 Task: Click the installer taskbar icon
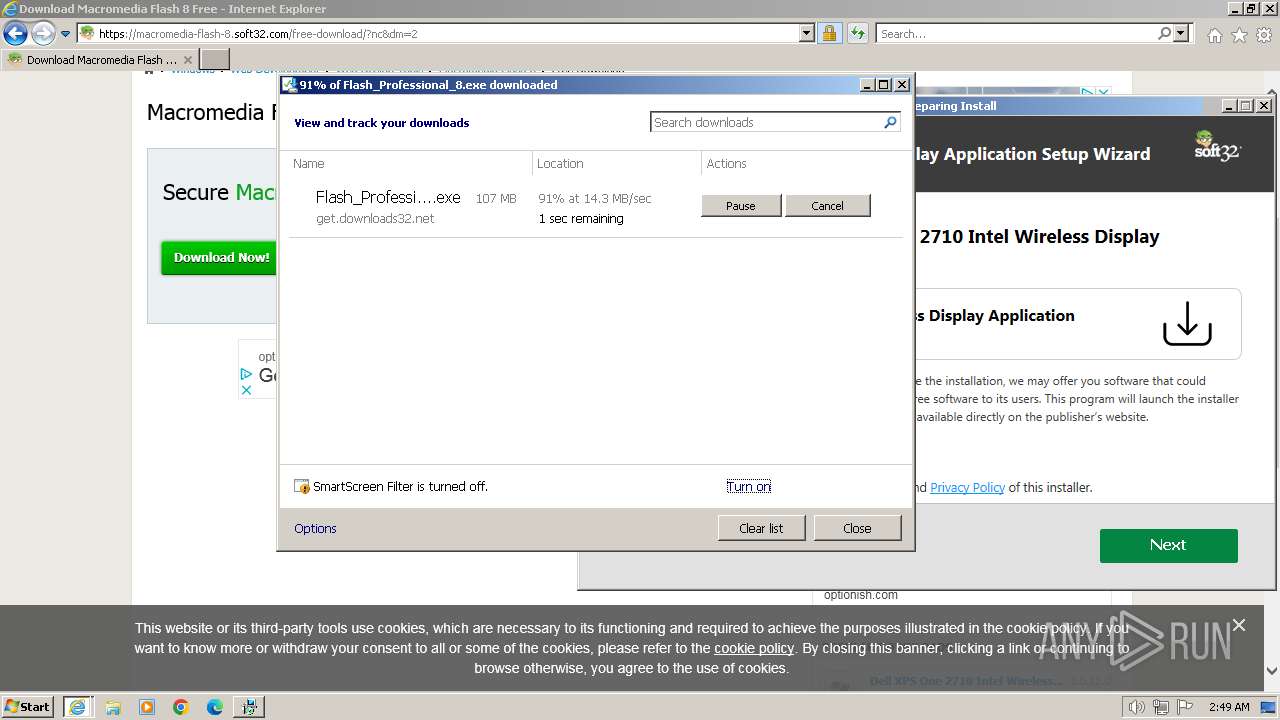(x=249, y=706)
